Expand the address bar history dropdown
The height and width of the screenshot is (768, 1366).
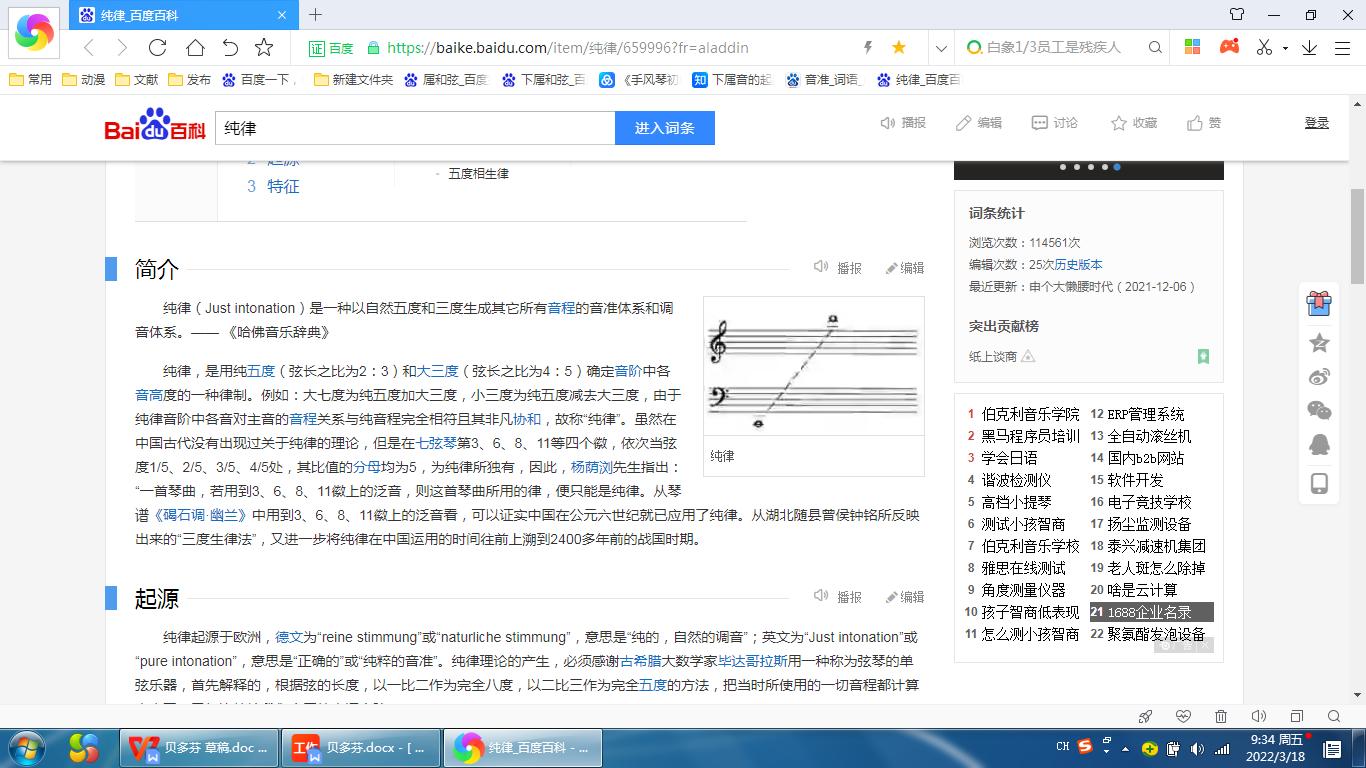(x=940, y=47)
